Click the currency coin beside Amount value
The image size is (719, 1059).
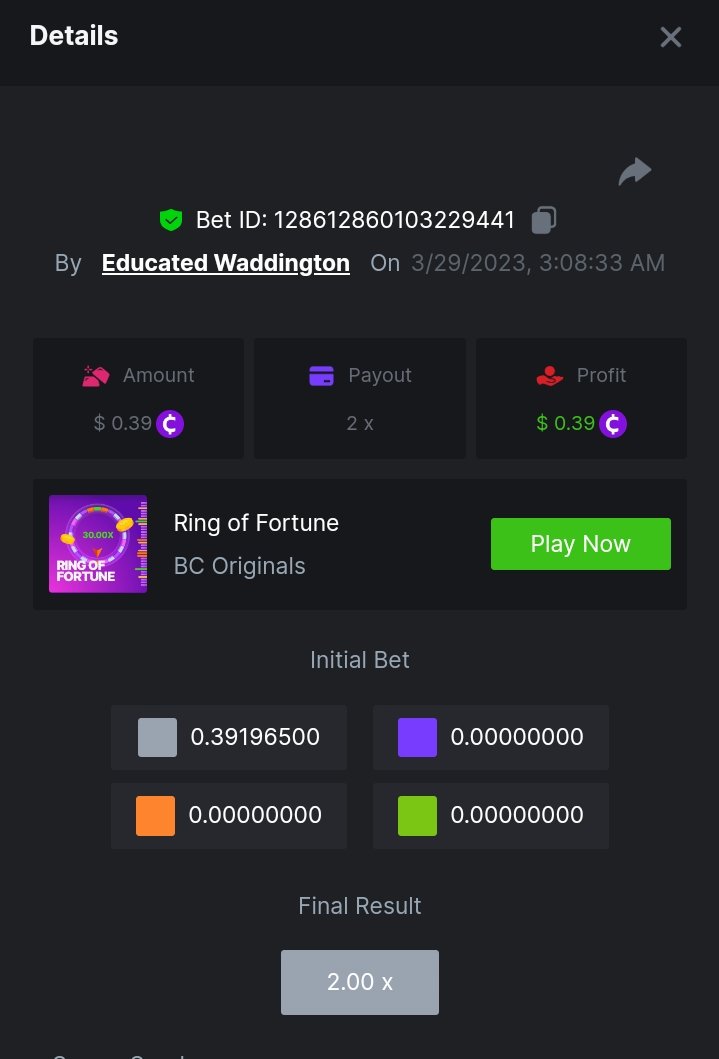coord(170,424)
